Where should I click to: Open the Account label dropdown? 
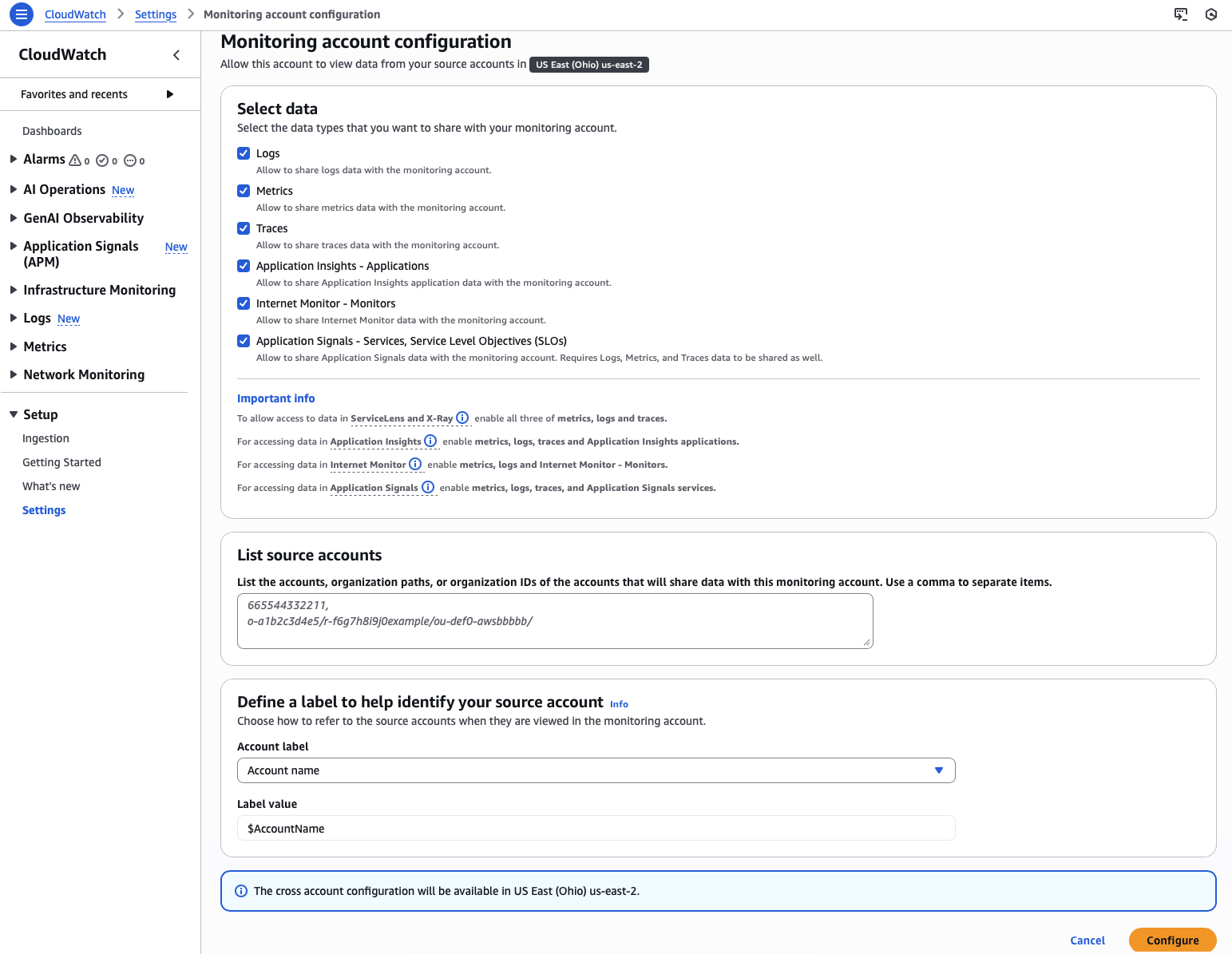click(596, 770)
